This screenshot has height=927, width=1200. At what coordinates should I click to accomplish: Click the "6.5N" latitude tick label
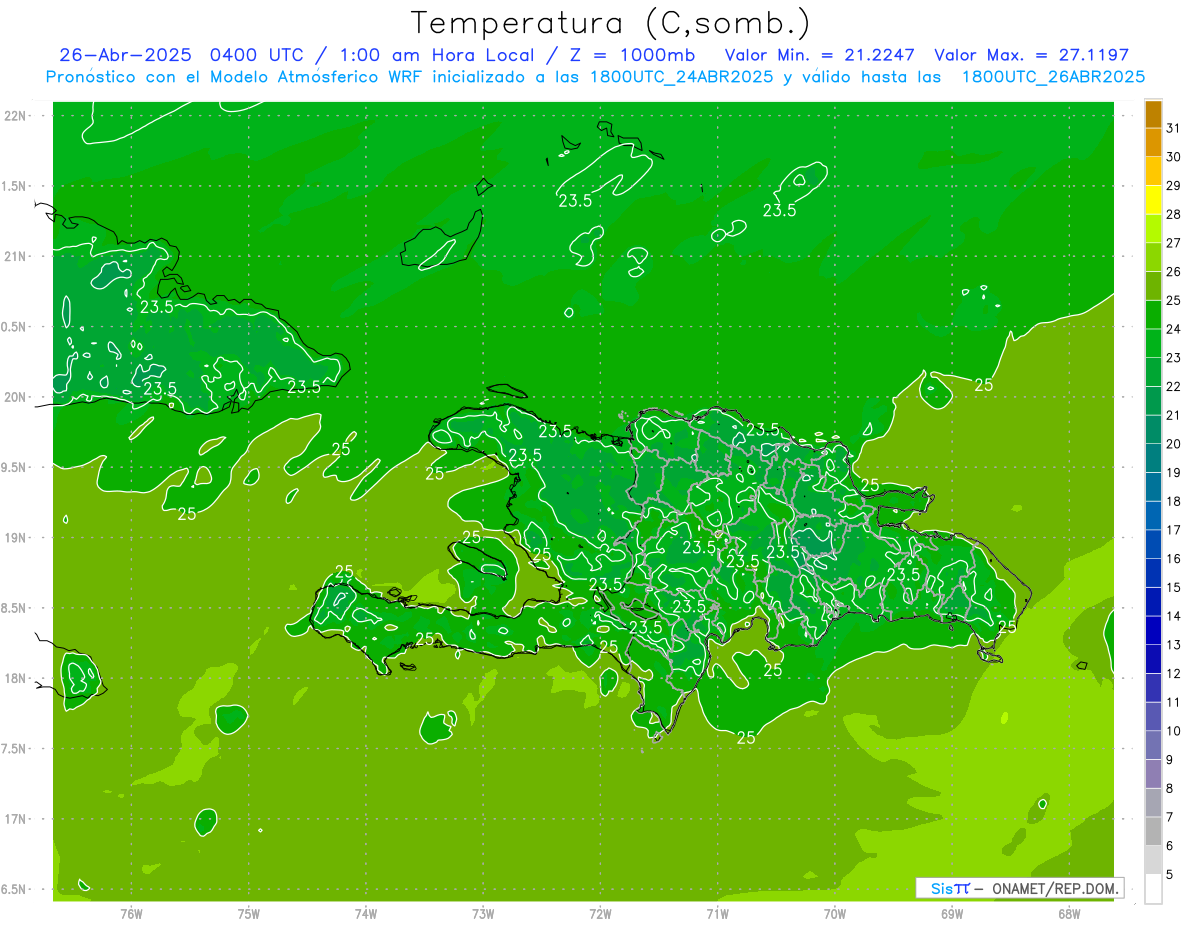pos(15,889)
